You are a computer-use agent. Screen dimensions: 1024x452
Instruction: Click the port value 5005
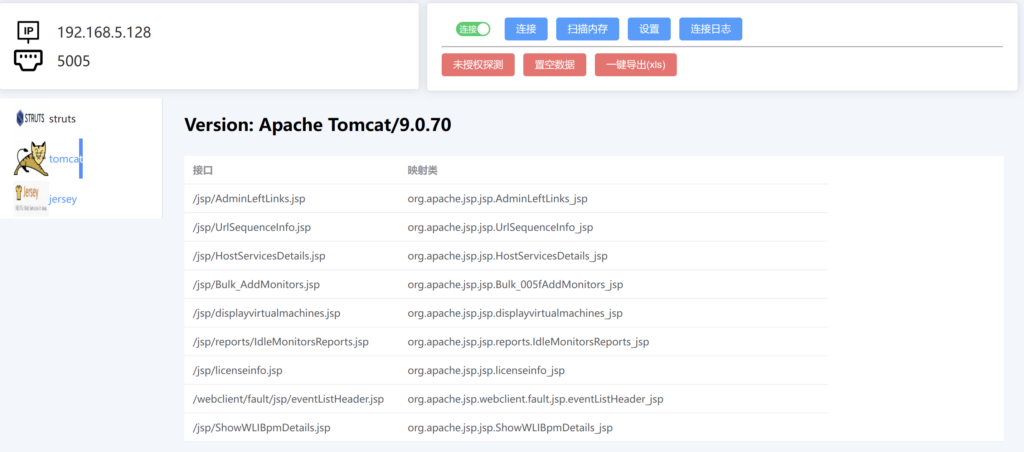click(x=74, y=61)
